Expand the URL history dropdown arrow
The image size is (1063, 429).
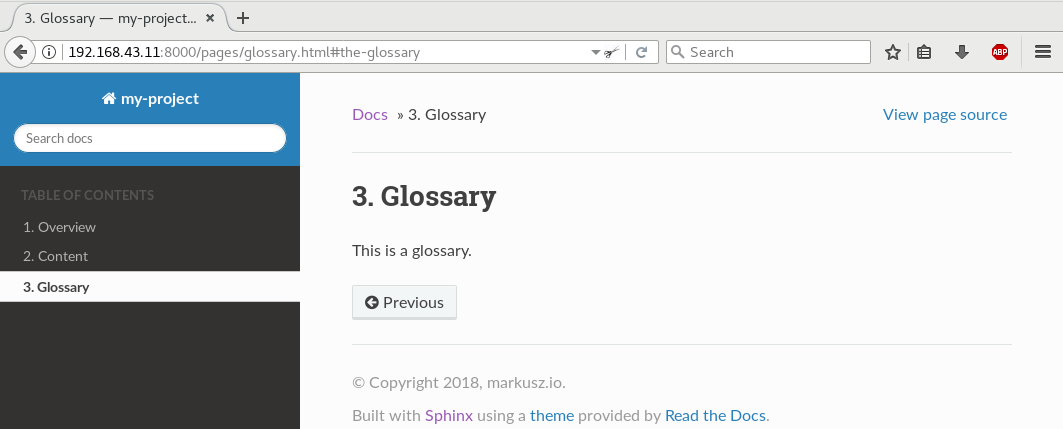point(596,52)
